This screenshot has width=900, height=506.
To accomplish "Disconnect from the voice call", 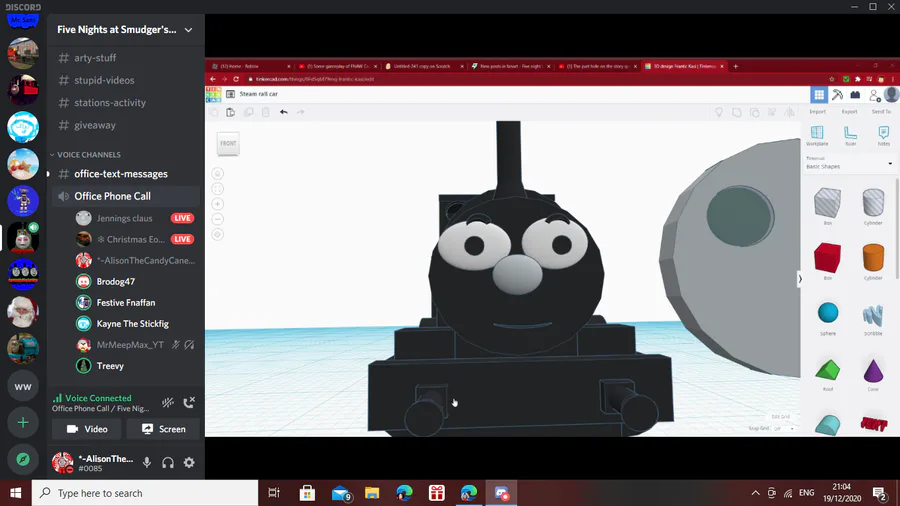I will pyautogui.click(x=189, y=403).
